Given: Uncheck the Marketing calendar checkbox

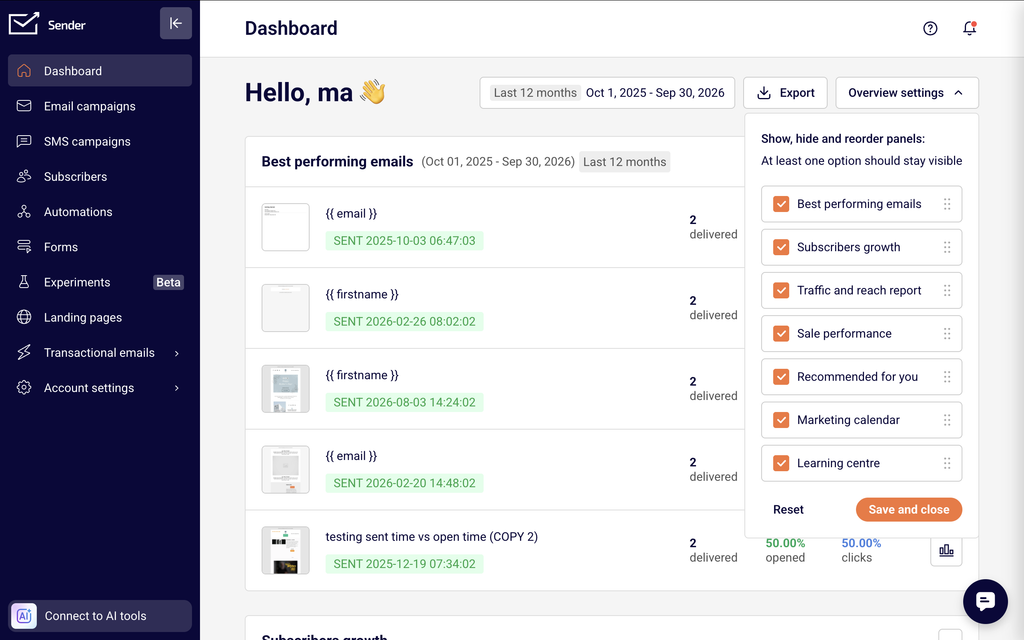Looking at the screenshot, I should pyautogui.click(x=781, y=420).
